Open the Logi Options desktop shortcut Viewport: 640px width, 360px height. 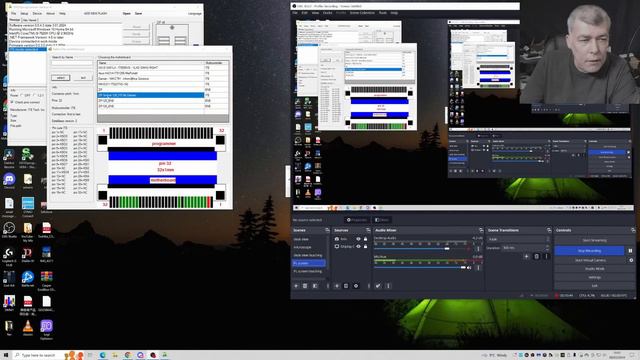click(47, 326)
